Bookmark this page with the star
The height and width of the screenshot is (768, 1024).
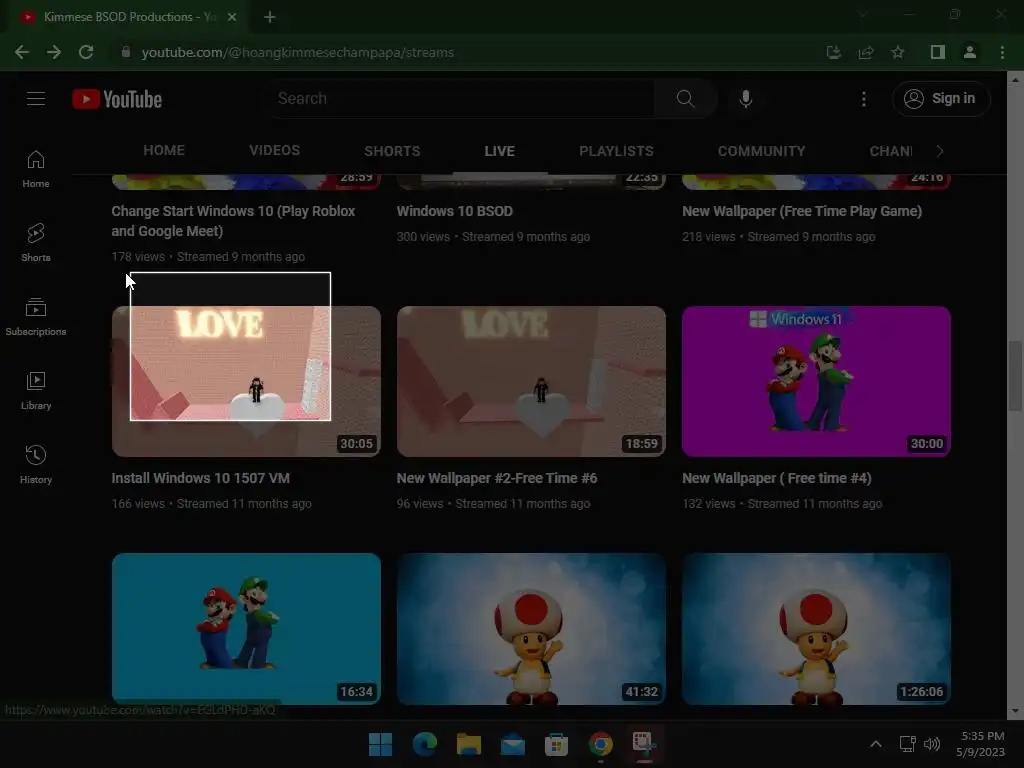click(897, 52)
